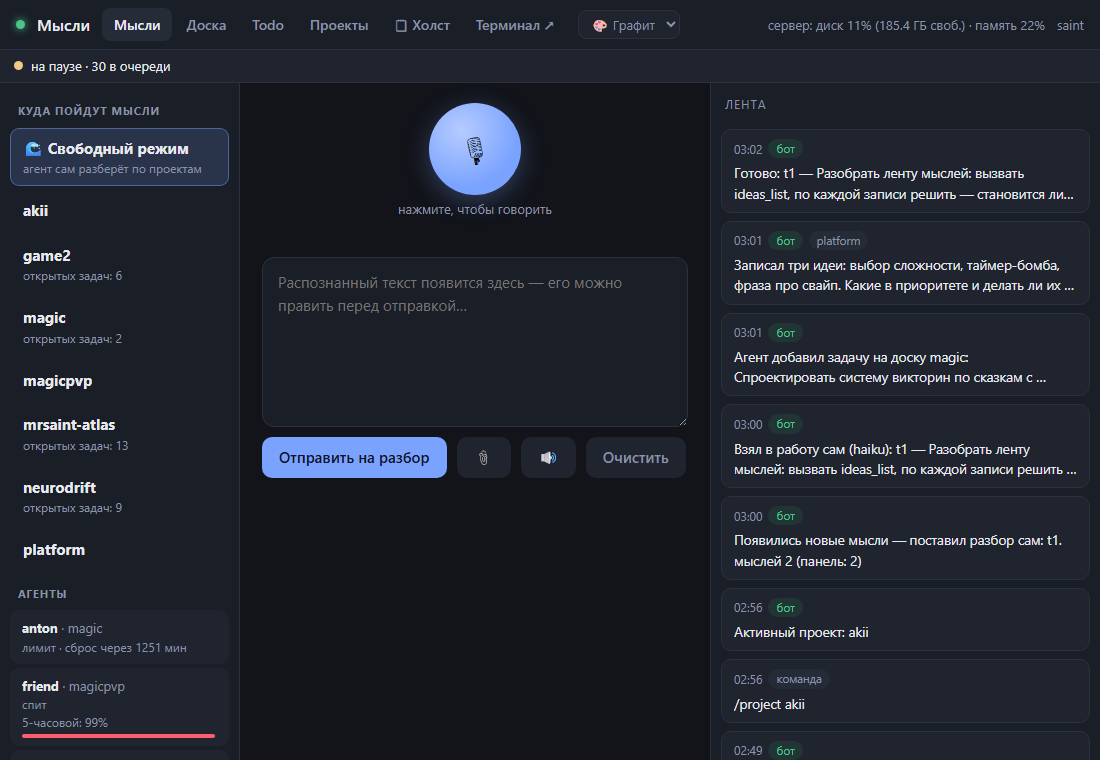
Task: Click the server disk and memory status text
Action: [906, 25]
